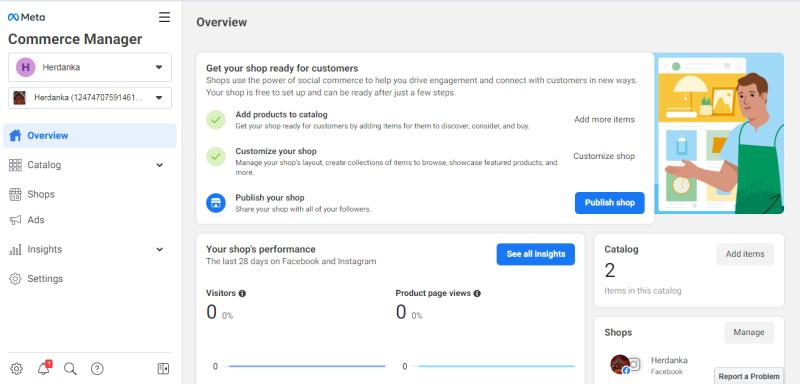Click 'Get your shop ready for customers' heading
Image resolution: width=800 pixels, height=384 pixels.
pos(282,68)
